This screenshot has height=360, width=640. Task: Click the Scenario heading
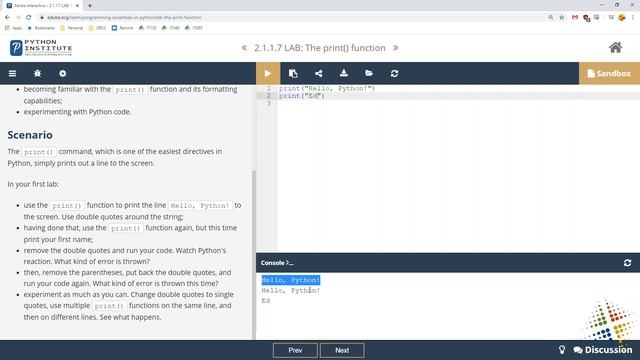(x=30, y=135)
